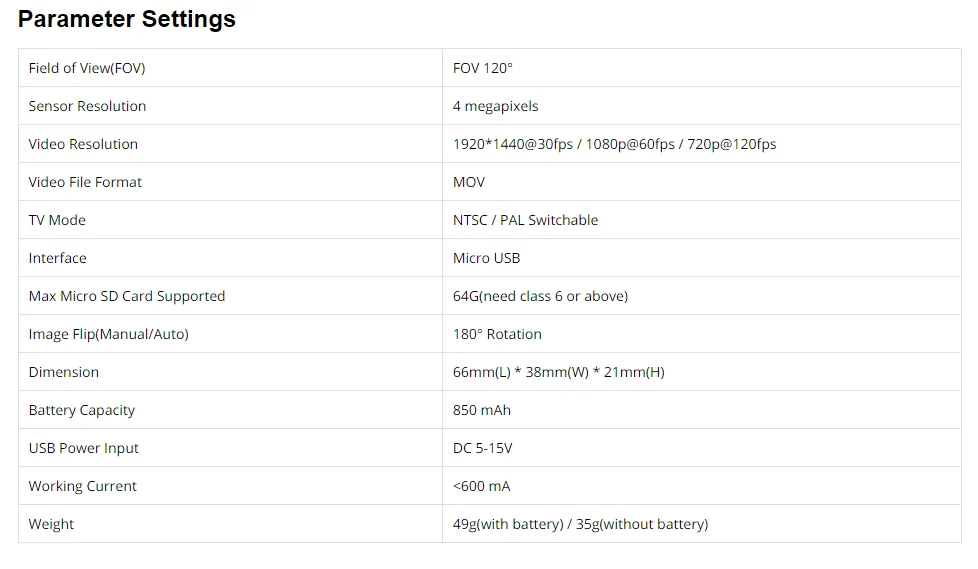Click the 64G(need class 6 or above) value
978x569 pixels.
540,296
